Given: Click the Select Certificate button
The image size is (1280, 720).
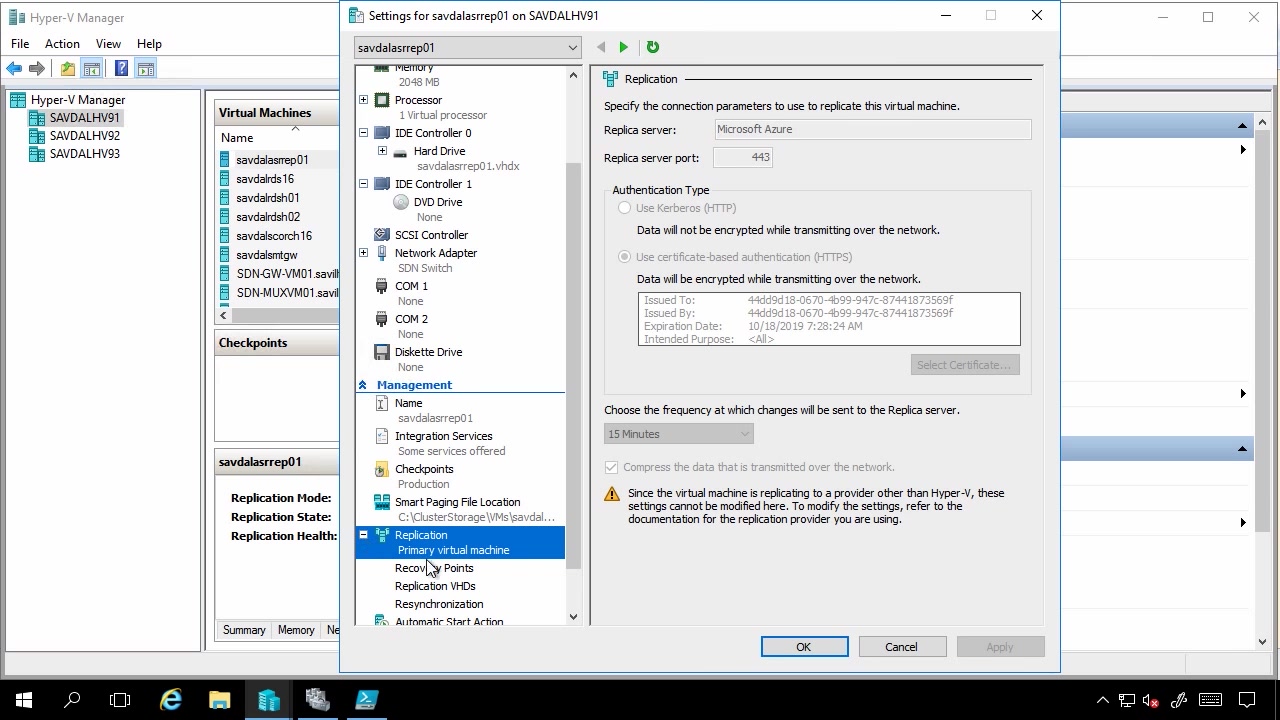Looking at the screenshot, I should [x=965, y=365].
